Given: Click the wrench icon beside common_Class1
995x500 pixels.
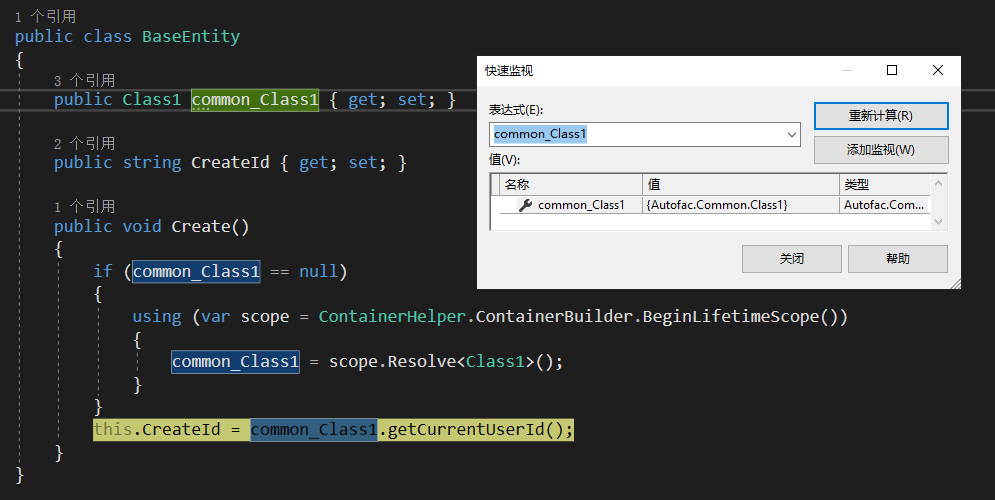Looking at the screenshot, I should tap(525, 205).
